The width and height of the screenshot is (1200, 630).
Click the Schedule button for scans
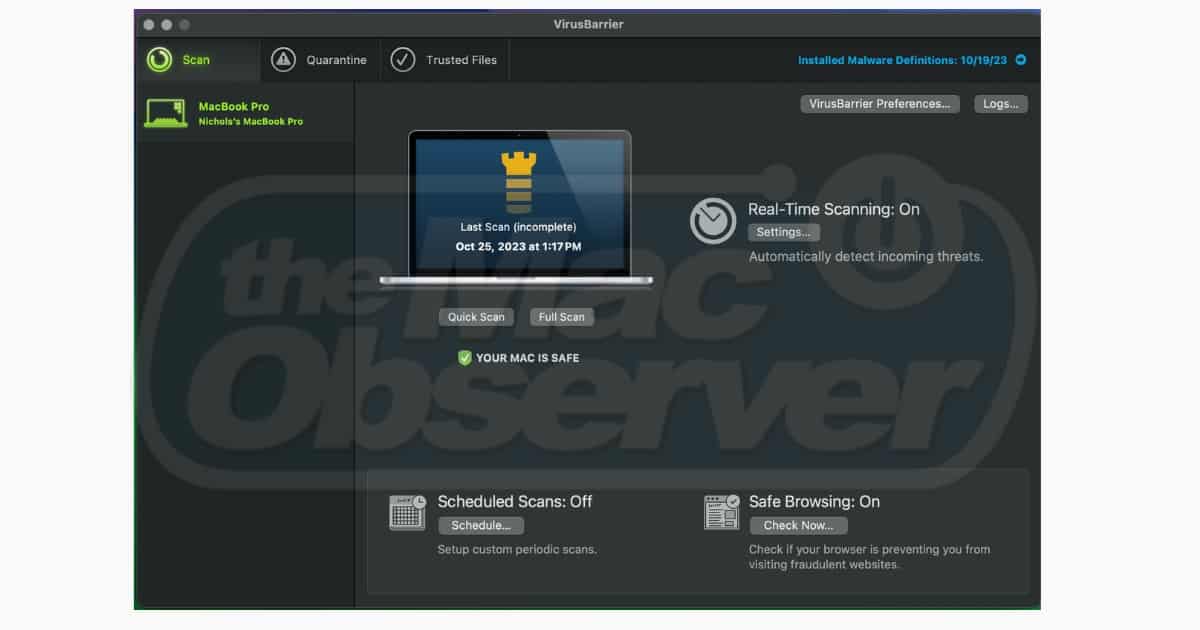481,526
